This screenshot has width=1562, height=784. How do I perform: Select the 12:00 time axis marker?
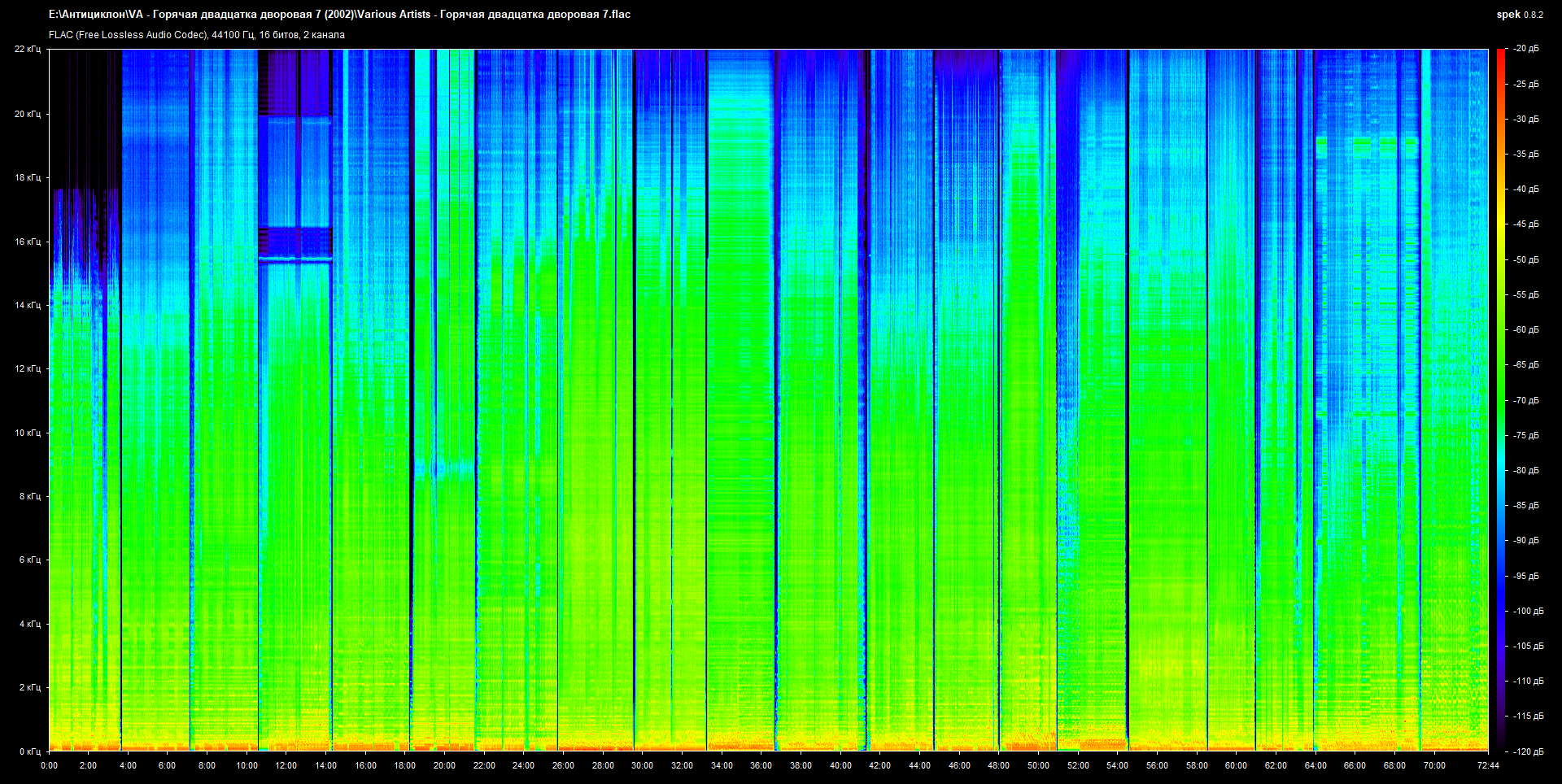286,765
